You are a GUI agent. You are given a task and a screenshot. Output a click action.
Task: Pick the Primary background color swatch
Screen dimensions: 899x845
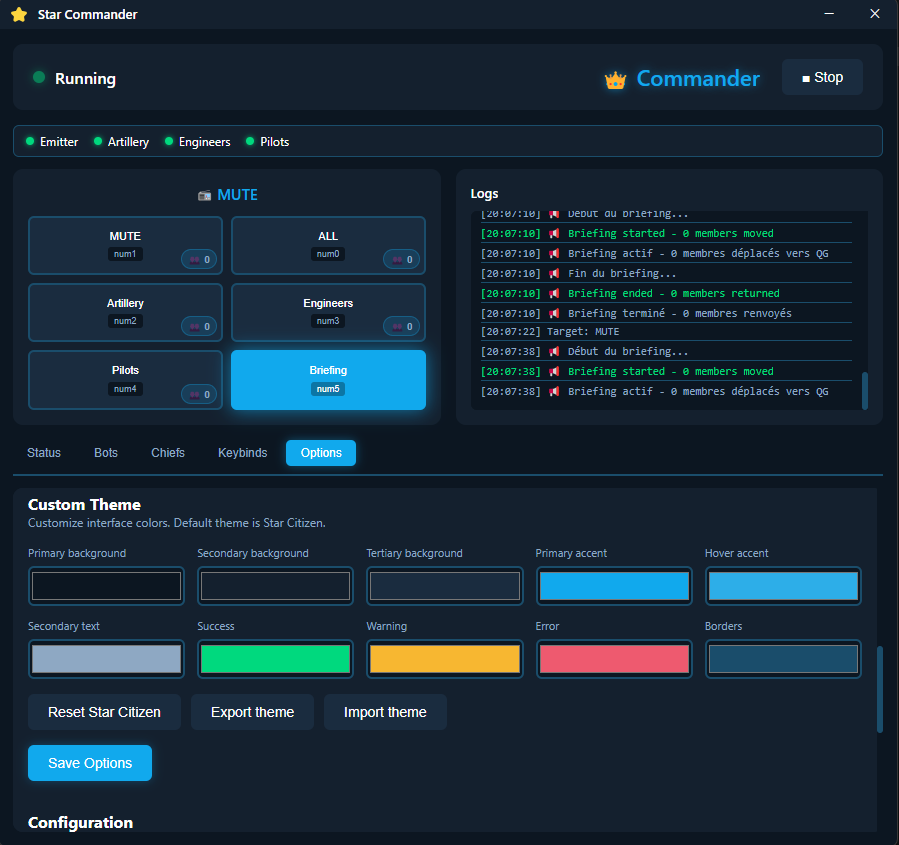click(x=107, y=586)
